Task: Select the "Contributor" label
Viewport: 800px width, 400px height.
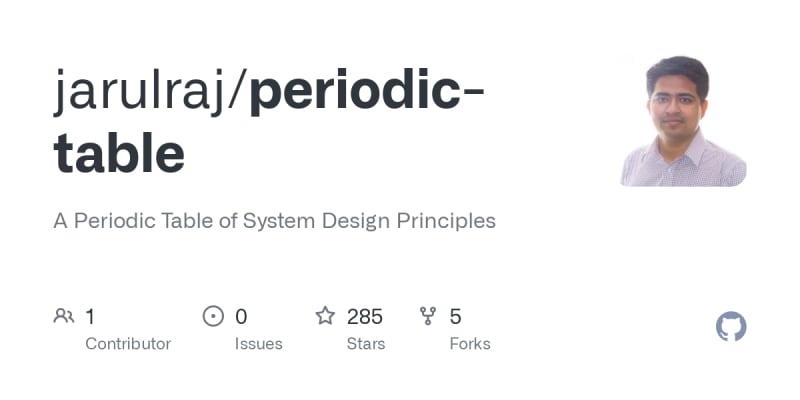Action: tap(128, 344)
